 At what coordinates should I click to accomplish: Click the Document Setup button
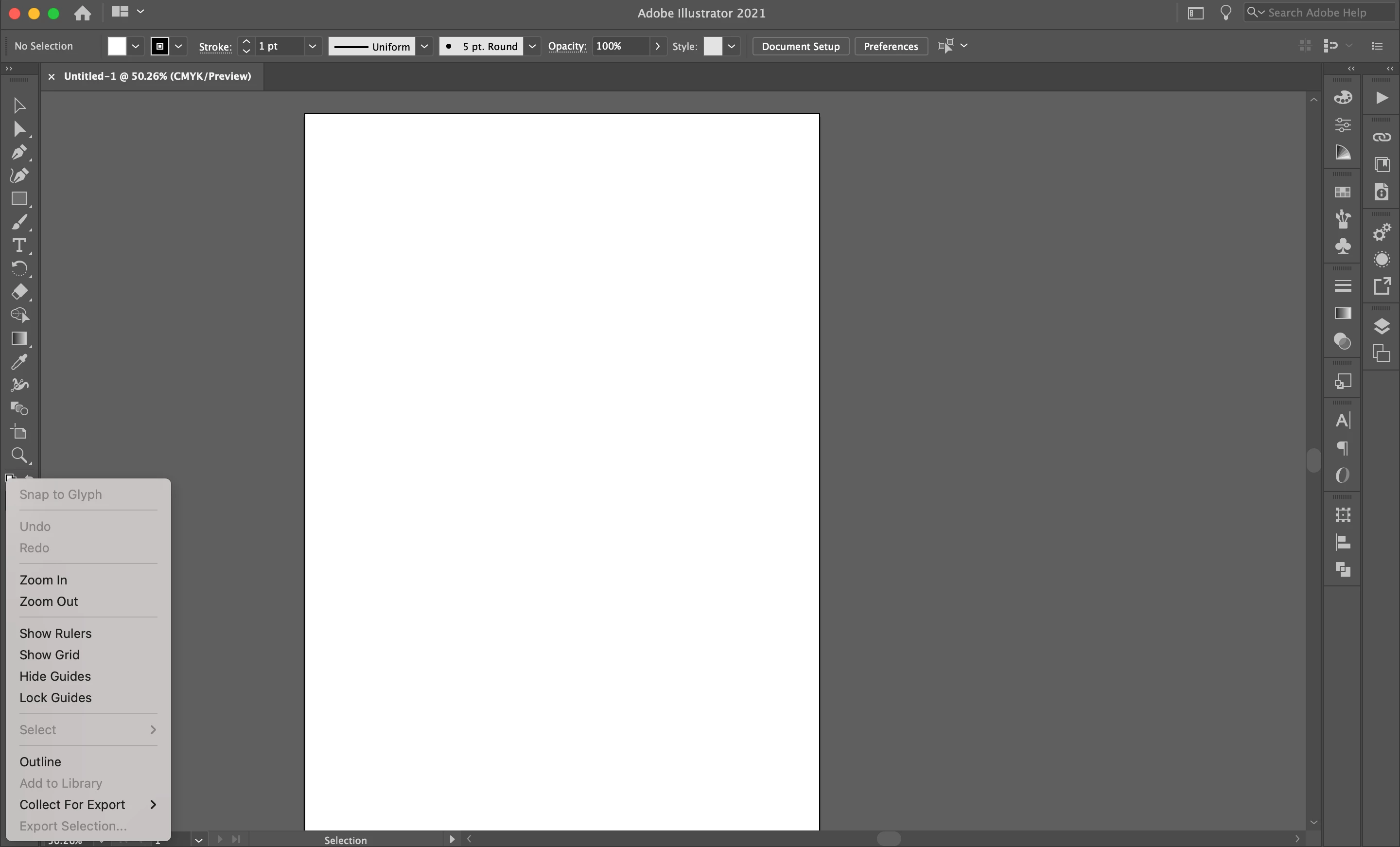point(800,46)
